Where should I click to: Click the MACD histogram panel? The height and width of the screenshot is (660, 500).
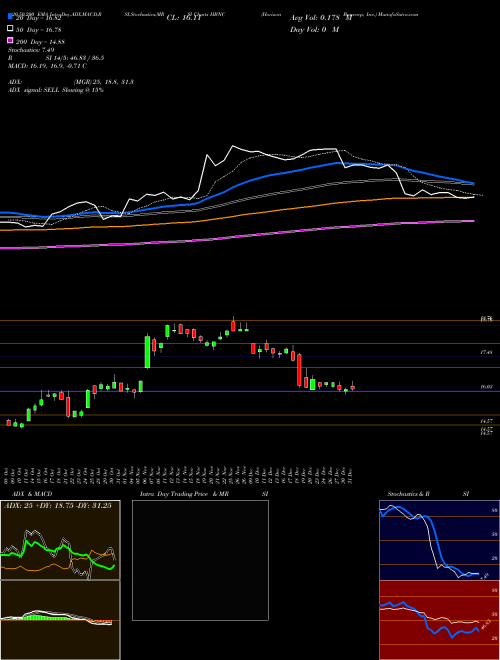point(60,620)
